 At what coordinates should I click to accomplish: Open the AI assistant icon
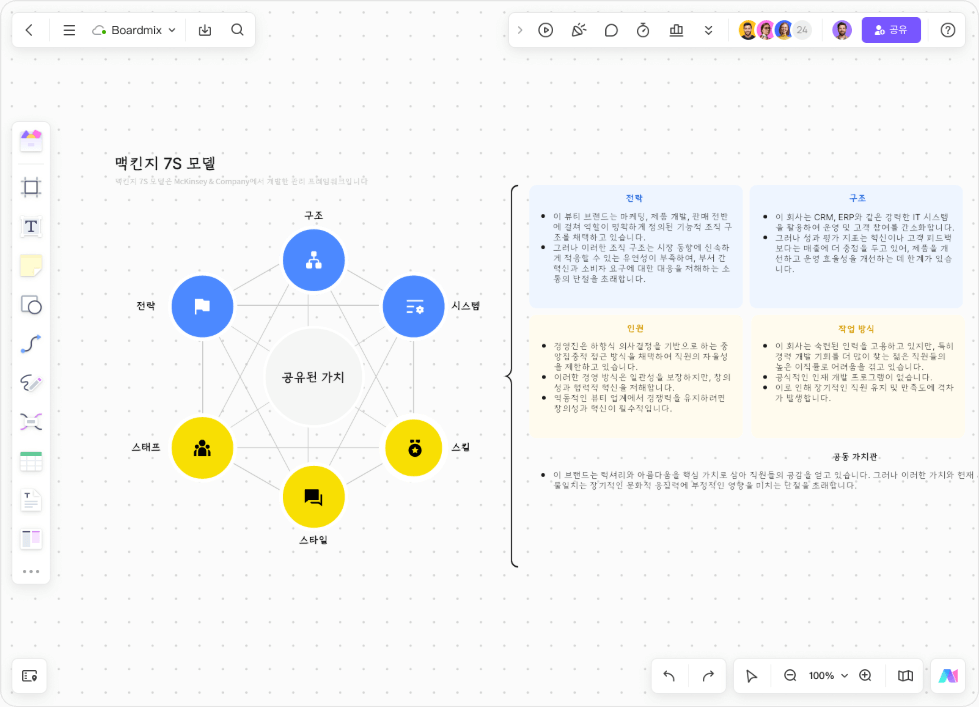pos(948,676)
